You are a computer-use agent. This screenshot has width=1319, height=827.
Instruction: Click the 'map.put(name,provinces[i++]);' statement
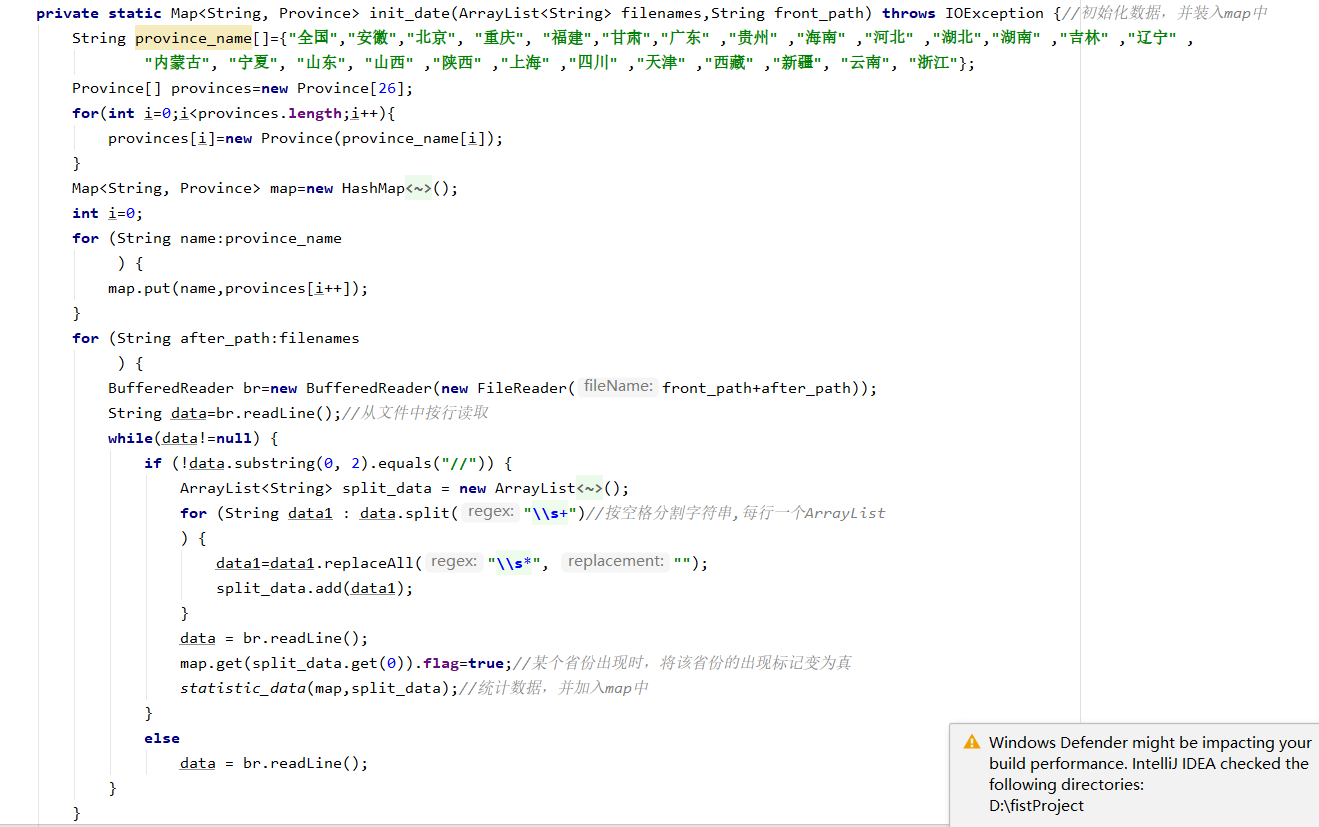coord(238,288)
